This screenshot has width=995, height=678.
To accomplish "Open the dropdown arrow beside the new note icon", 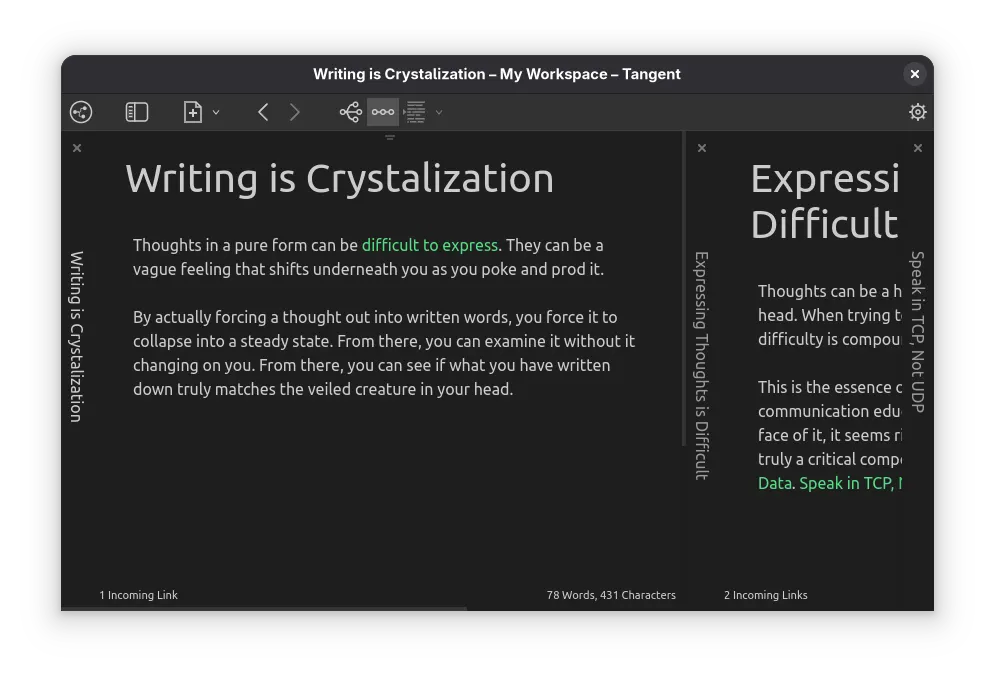I will coord(216,112).
